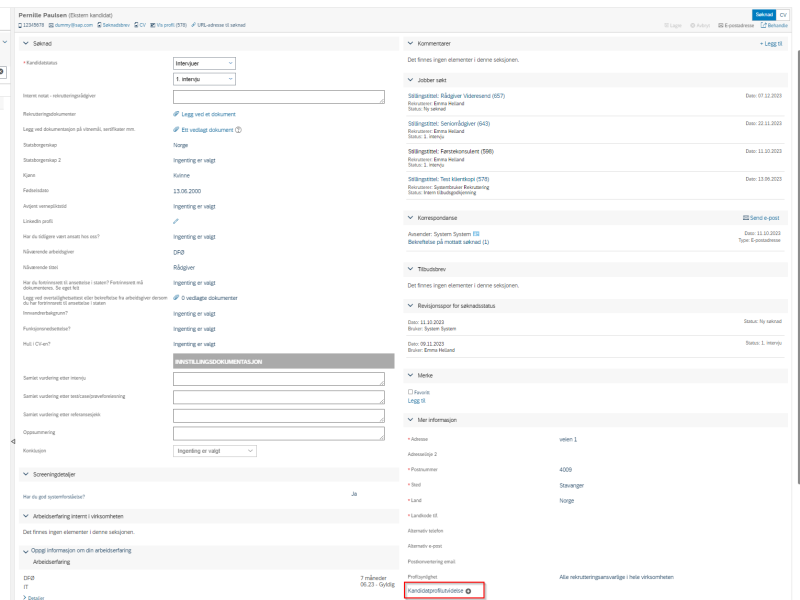Collapse the Screeningdetaljer section

[x=26, y=474]
